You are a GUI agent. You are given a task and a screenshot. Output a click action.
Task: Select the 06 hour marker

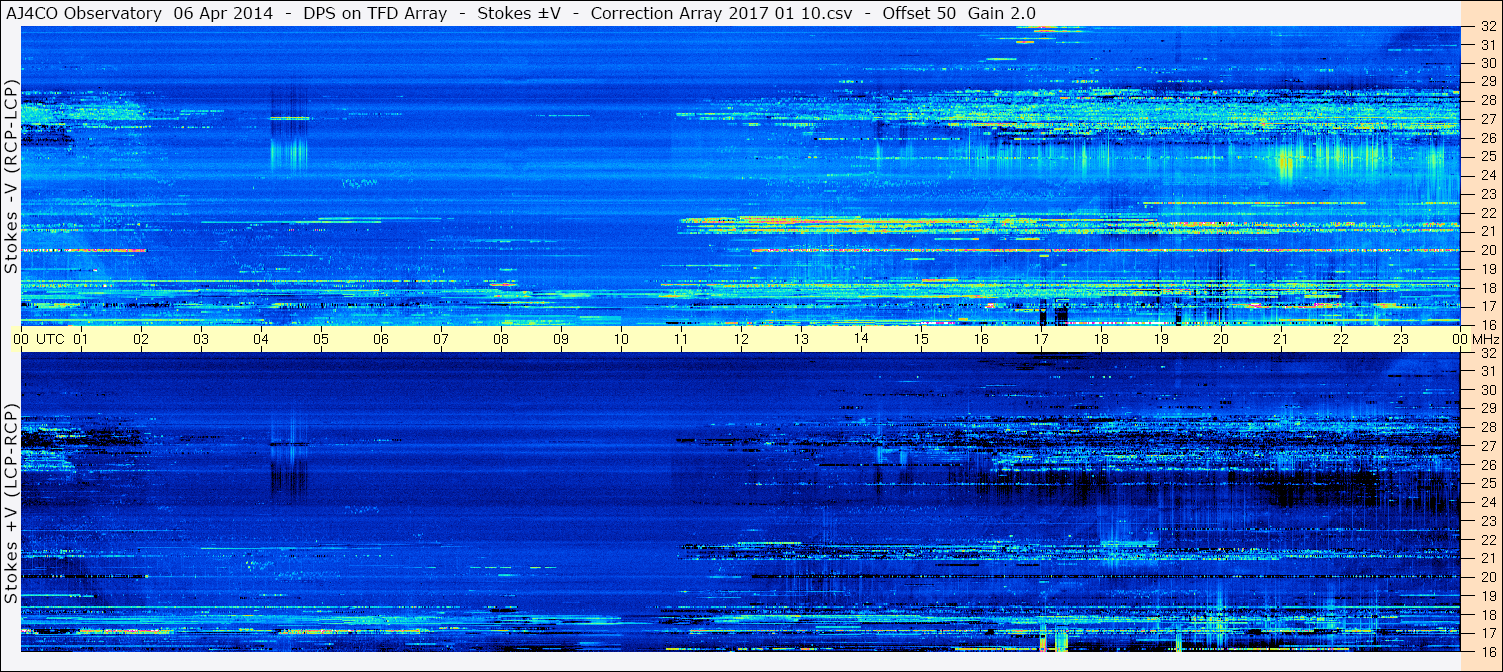pos(381,339)
